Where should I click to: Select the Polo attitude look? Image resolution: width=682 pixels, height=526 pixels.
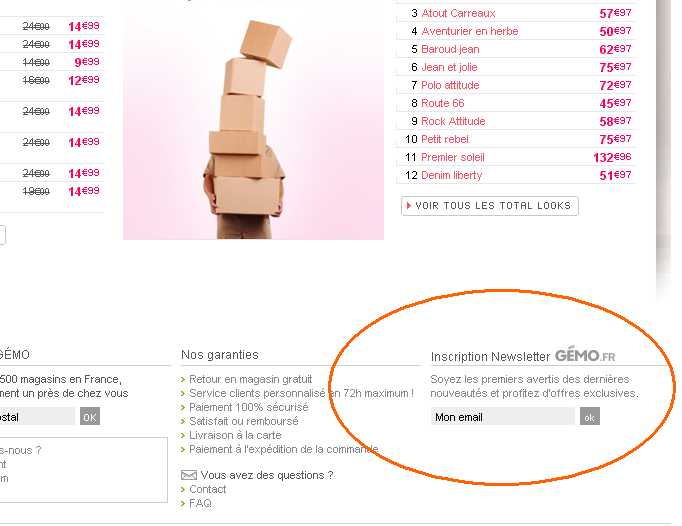click(450, 85)
